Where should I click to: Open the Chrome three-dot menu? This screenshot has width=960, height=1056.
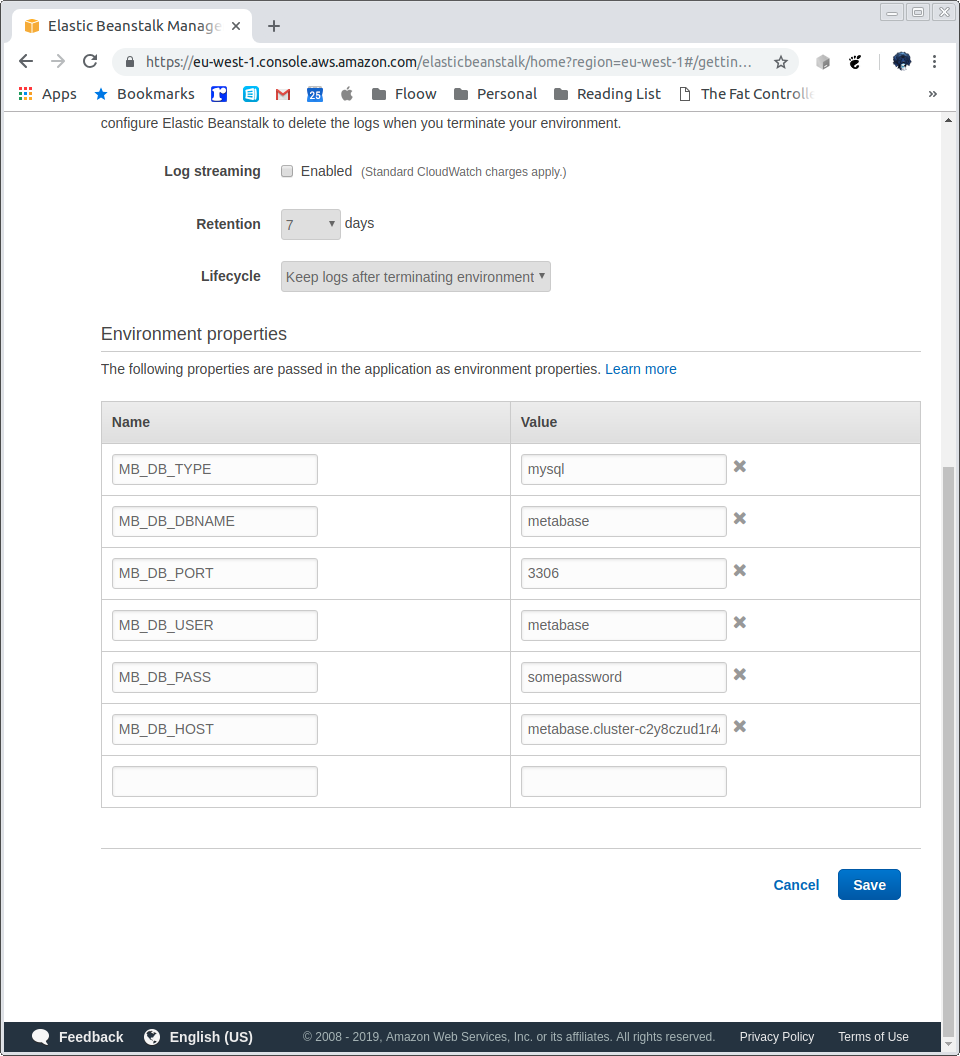(934, 61)
